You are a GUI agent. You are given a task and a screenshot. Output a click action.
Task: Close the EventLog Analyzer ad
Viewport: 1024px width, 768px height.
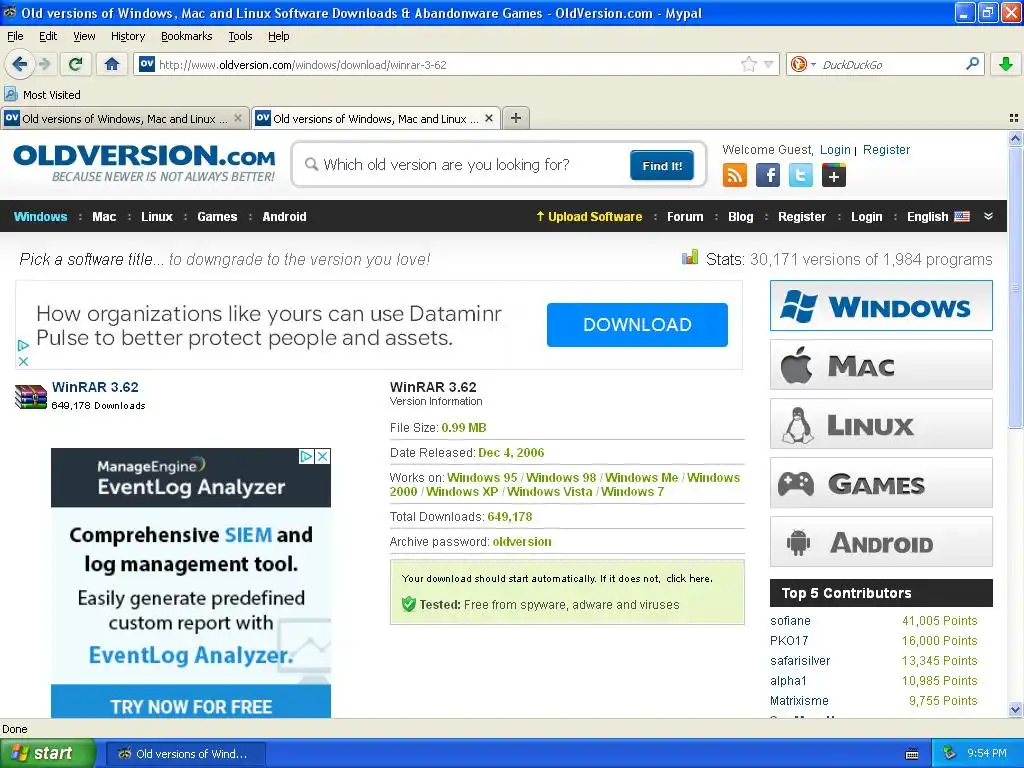tap(323, 456)
